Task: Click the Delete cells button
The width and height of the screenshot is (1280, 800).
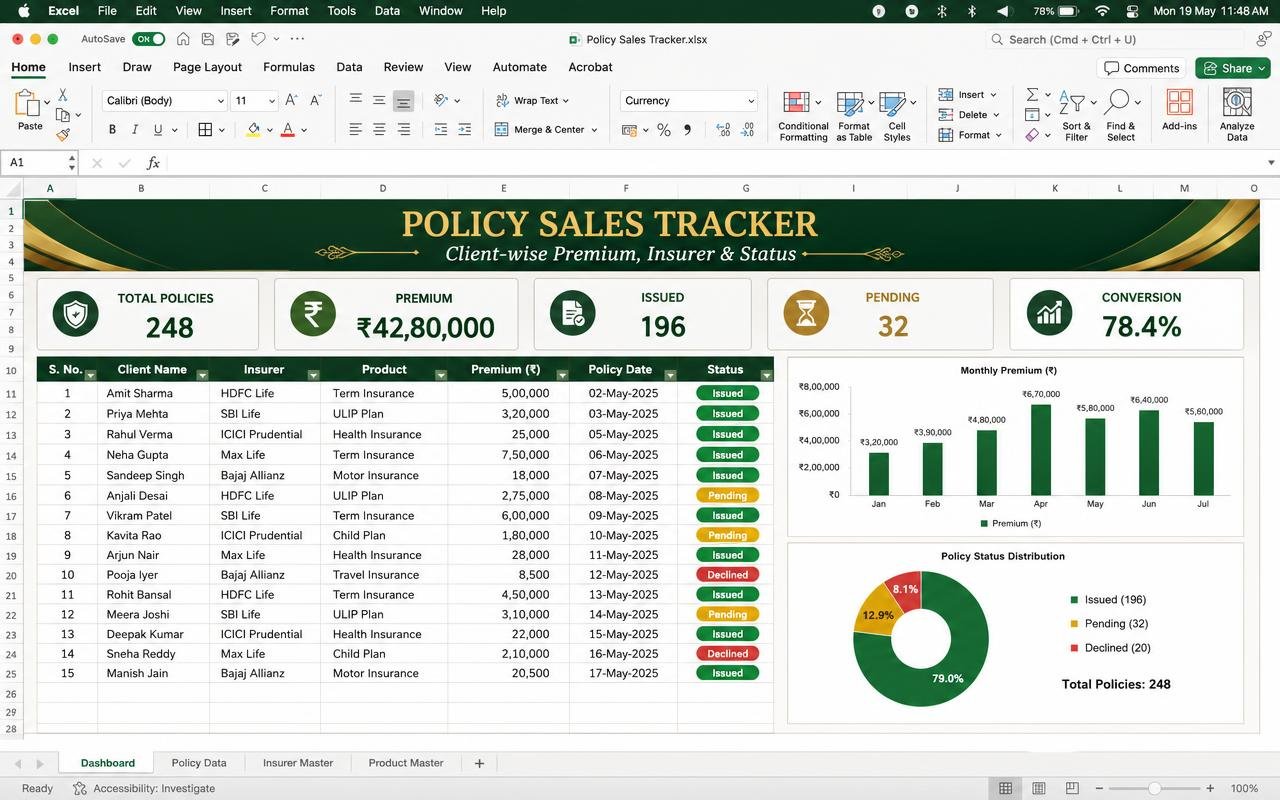Action: coord(968,115)
